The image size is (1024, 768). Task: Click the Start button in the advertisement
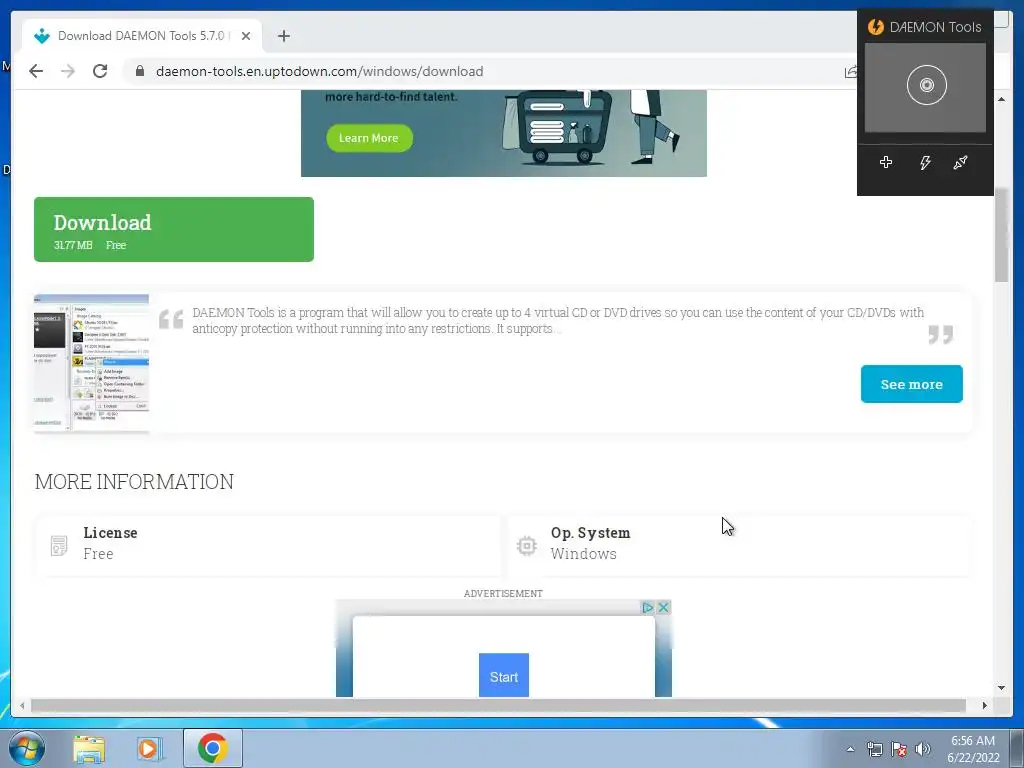[x=504, y=675]
